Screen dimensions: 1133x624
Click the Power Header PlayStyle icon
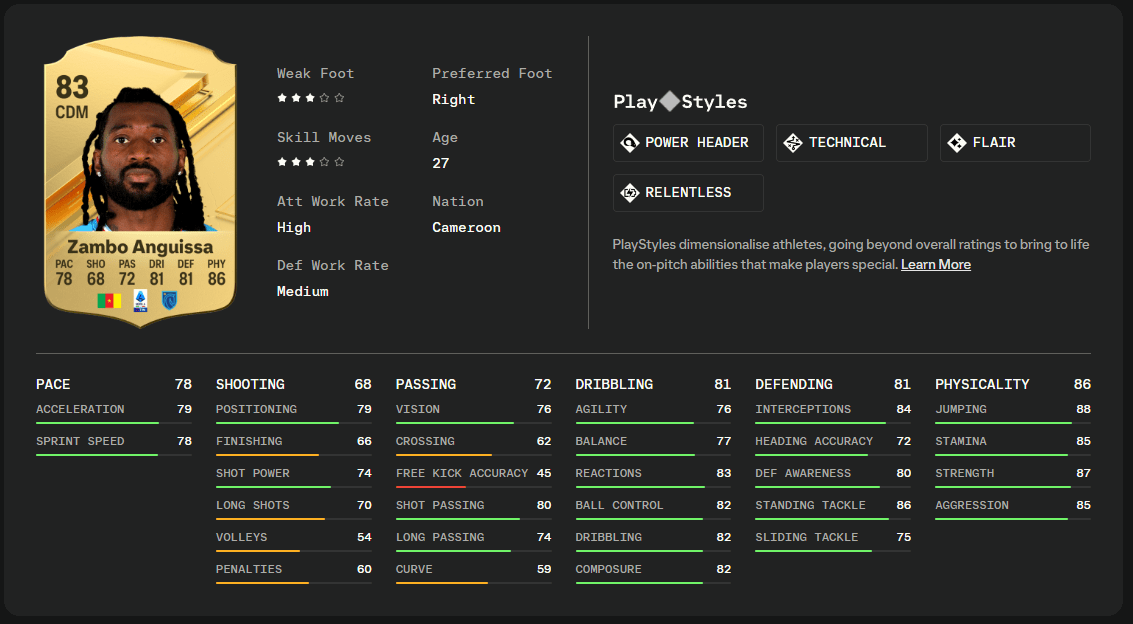pos(629,143)
